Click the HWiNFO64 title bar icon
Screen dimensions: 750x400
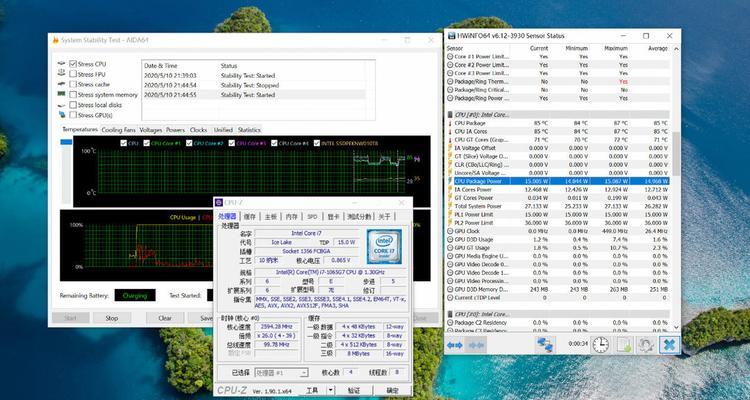click(451, 36)
